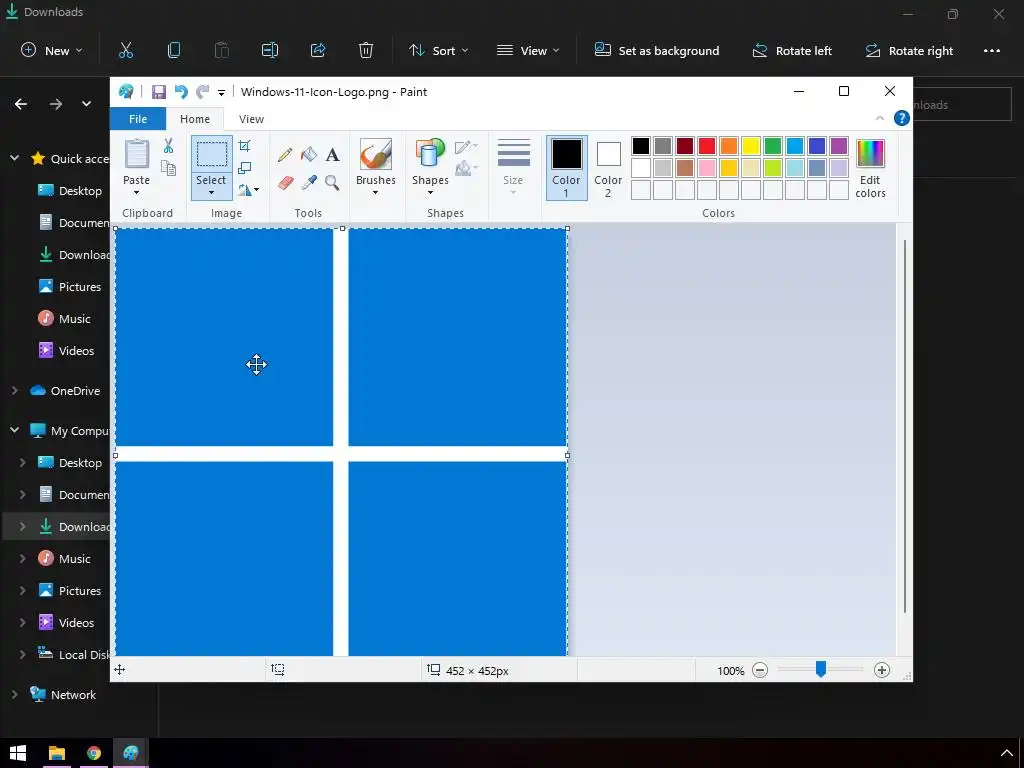Screen dimensions: 1024x768
Task: Click the Resize icon in Image group
Action: [x=245, y=168]
